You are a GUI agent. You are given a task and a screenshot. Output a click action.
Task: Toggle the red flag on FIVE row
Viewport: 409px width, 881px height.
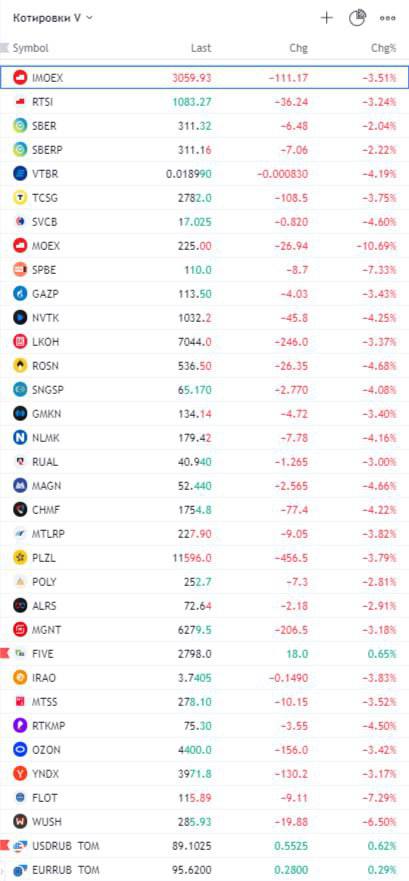point(4,653)
